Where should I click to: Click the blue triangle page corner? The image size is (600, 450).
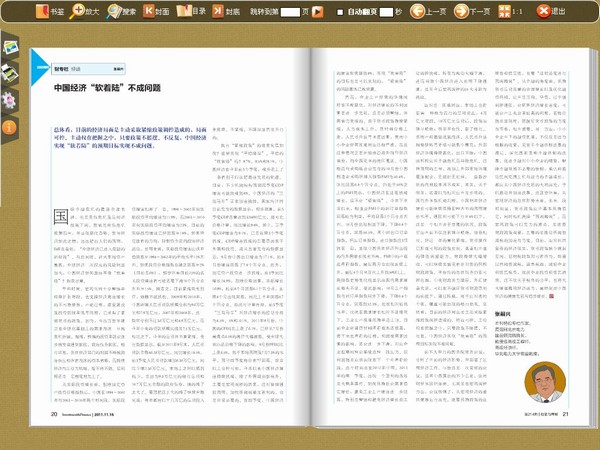[x=39, y=68]
